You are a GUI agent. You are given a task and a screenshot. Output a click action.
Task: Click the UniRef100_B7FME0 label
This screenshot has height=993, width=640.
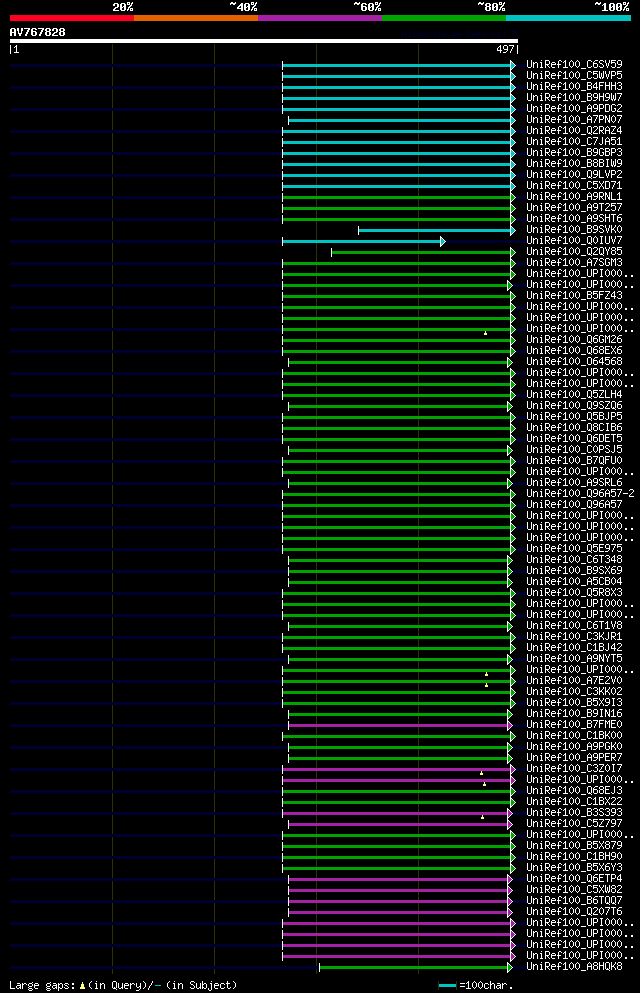coord(574,725)
